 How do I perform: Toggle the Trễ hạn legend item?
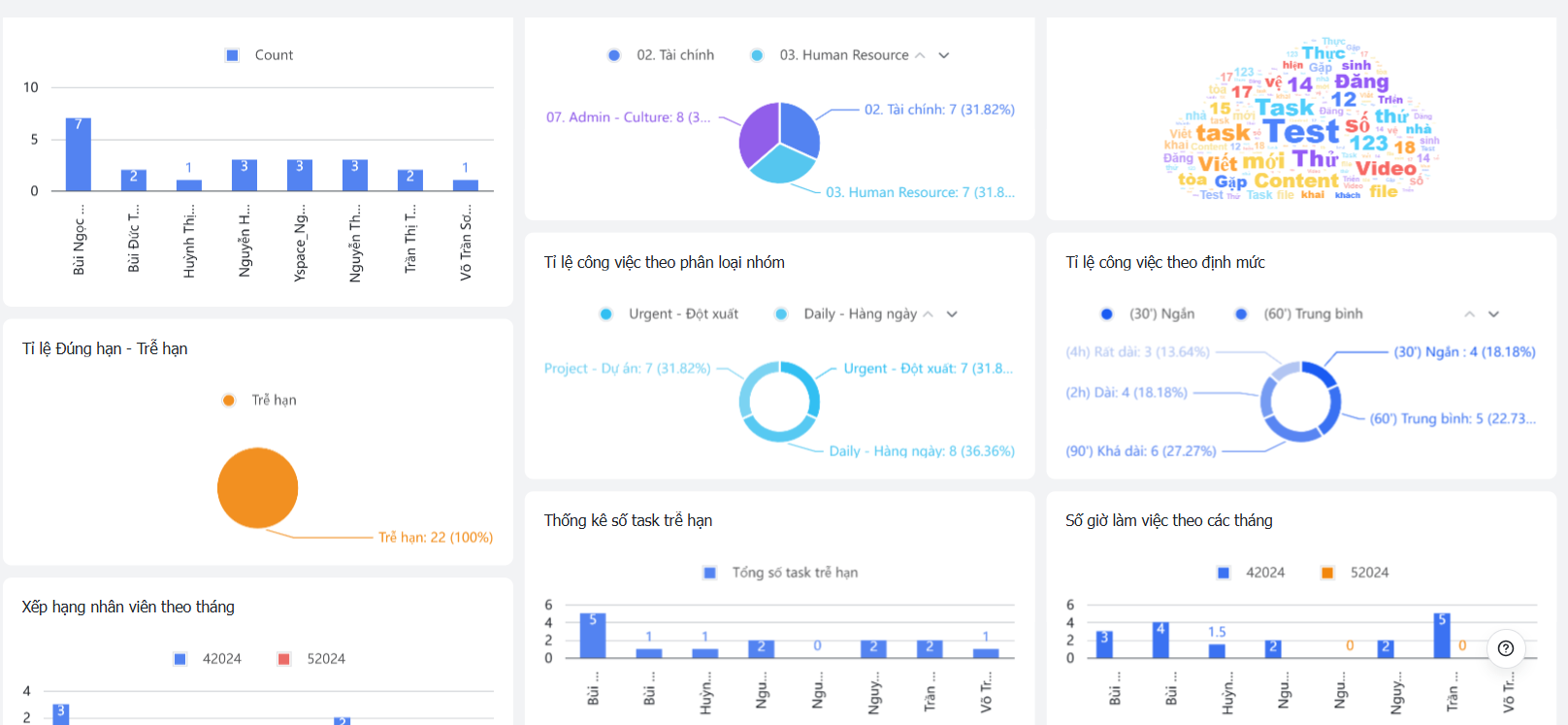[259, 400]
